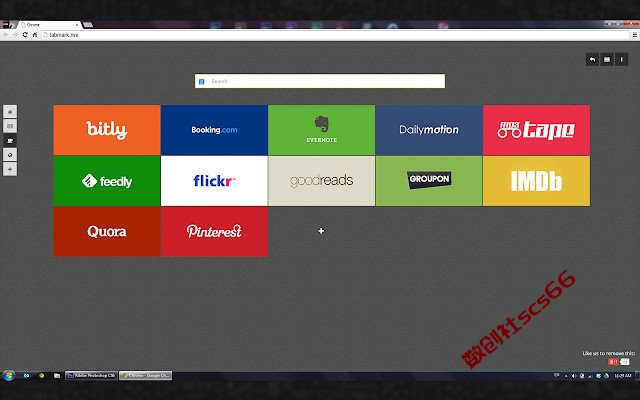Open the 8tracks mixtape tile

point(536,130)
